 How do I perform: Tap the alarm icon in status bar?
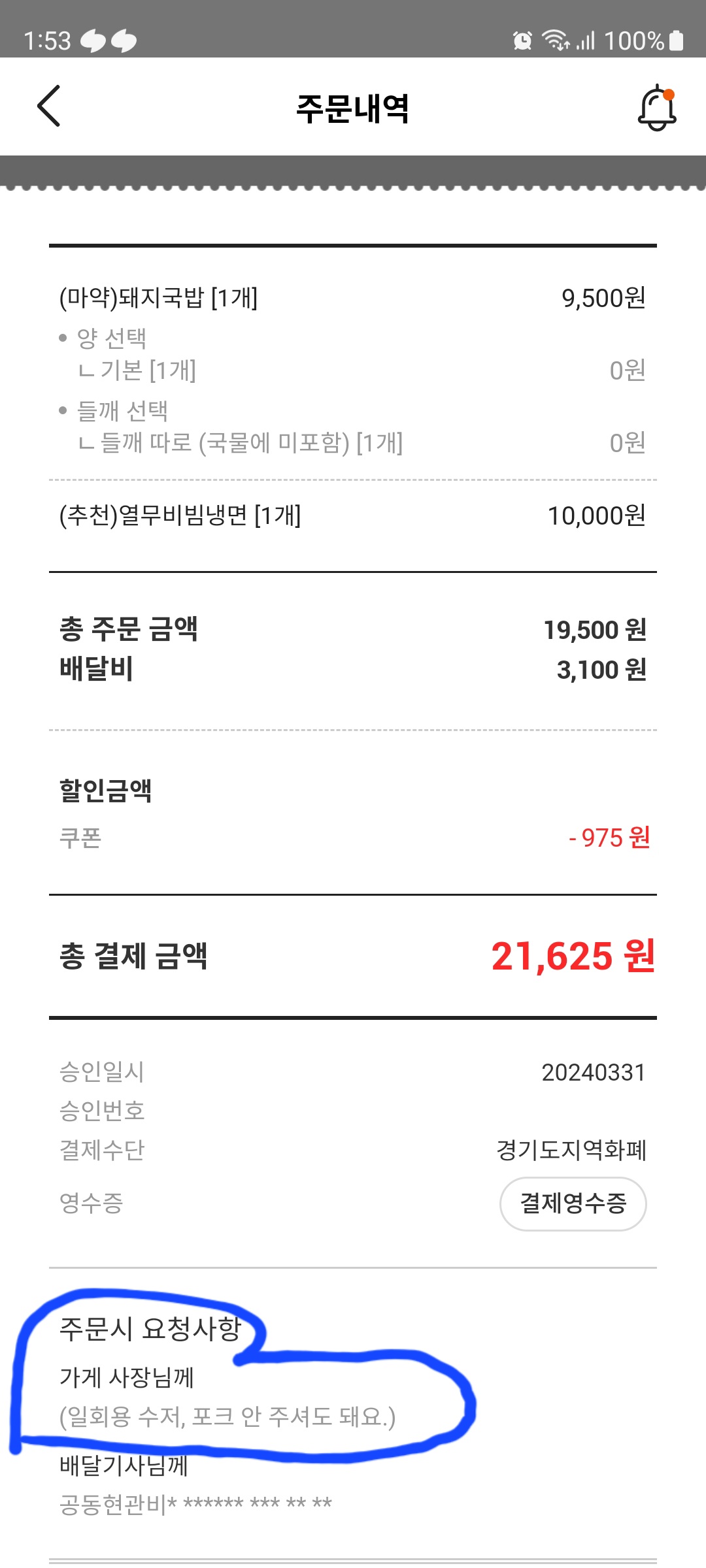(x=522, y=41)
